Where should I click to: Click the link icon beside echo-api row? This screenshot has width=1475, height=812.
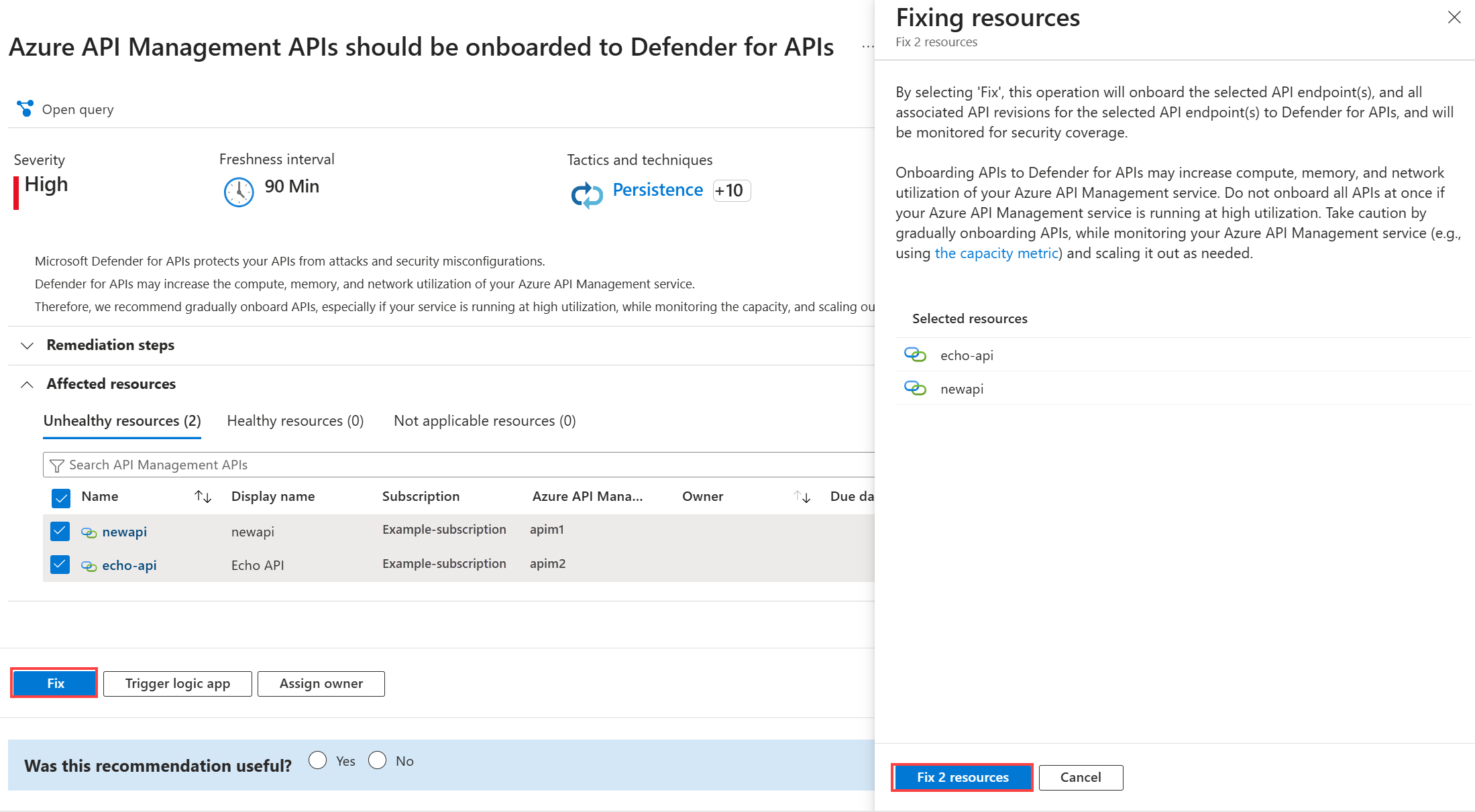pyautogui.click(x=89, y=565)
